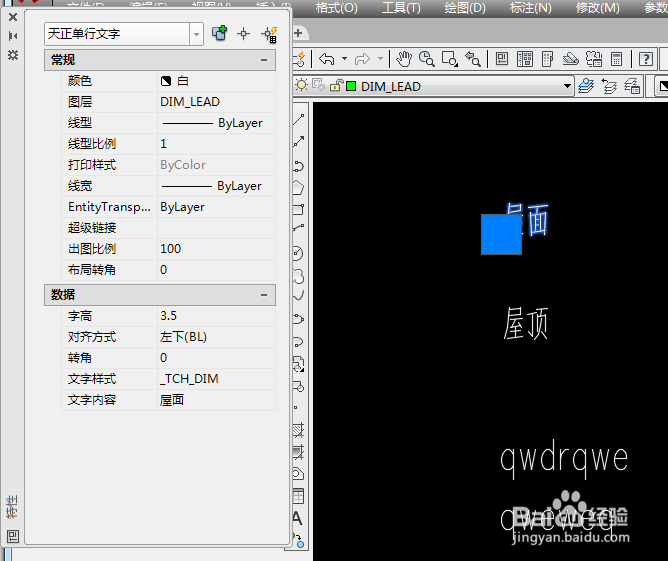
Task: Select the 屋顶 text in drawing
Action: pos(526,324)
